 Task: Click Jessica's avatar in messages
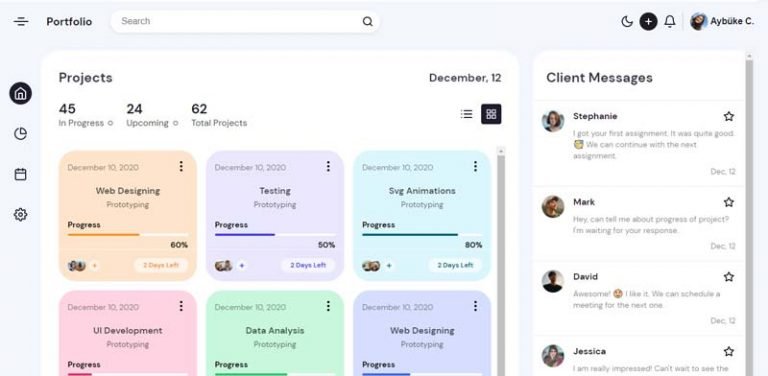(x=553, y=356)
